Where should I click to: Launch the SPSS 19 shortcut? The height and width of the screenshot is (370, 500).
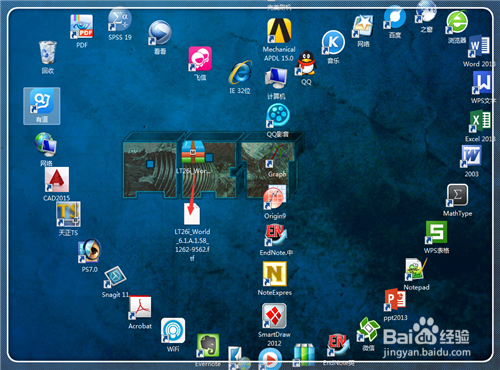point(120,20)
